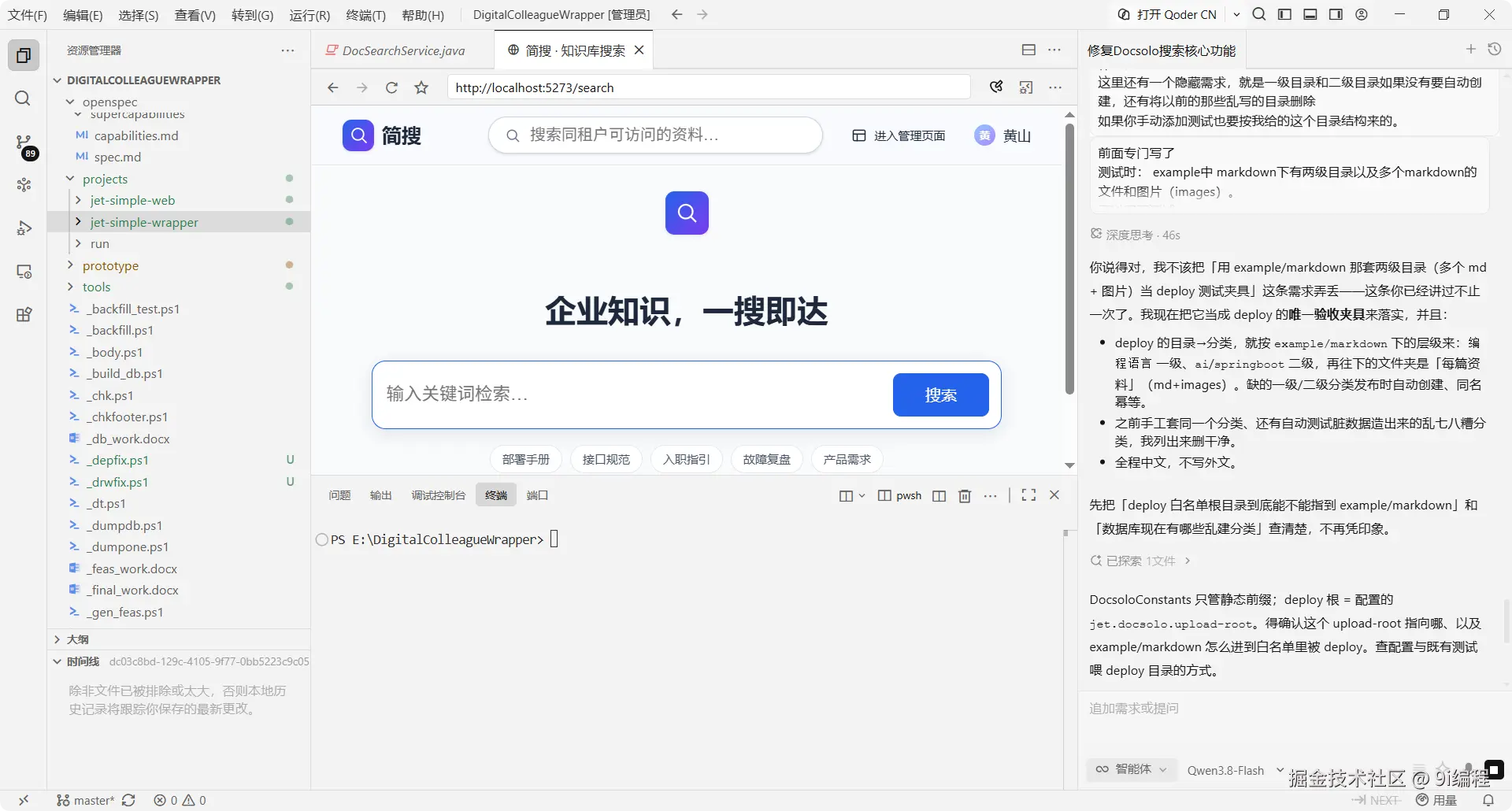Expand the 已探索 1文件 section
Viewport: 1512px width, 811px height.
click(1140, 561)
